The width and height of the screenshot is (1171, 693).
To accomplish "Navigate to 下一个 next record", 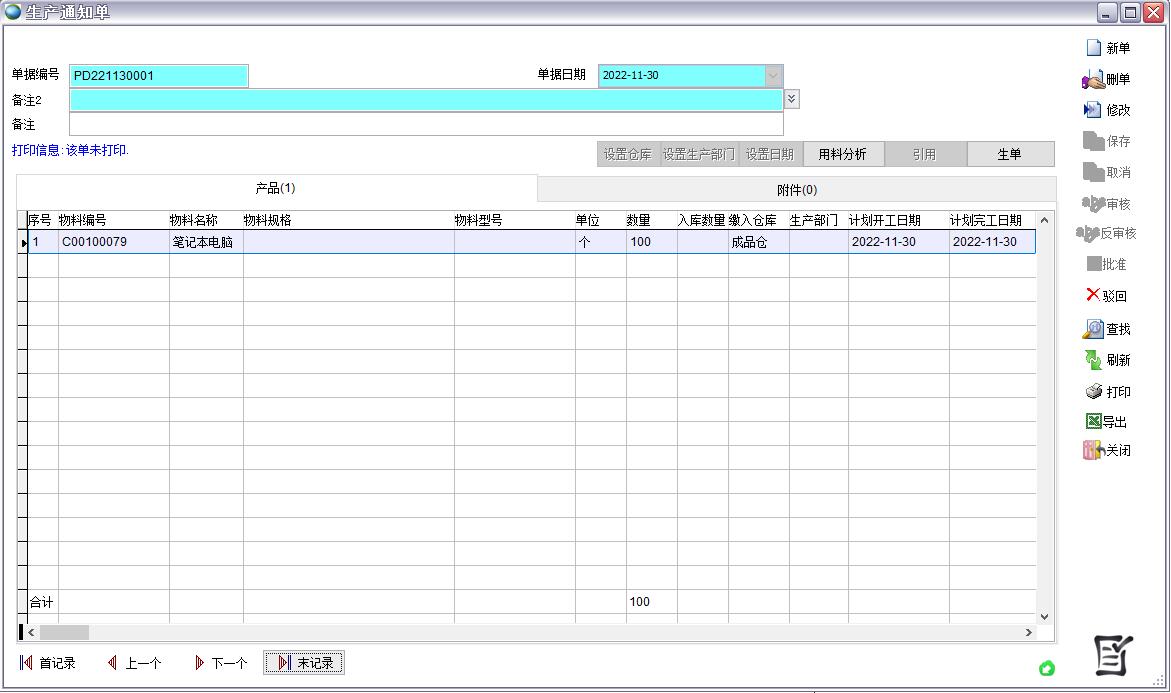I will coord(220,663).
